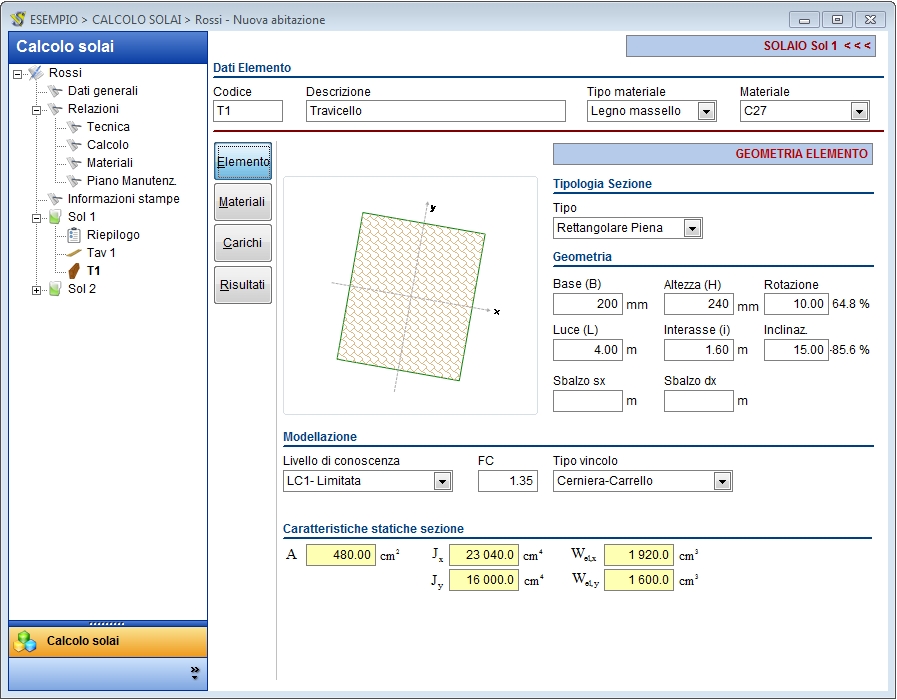Open the Tipo vincolo dropdown
Viewport: 897px width, 700px height.
(x=722, y=481)
